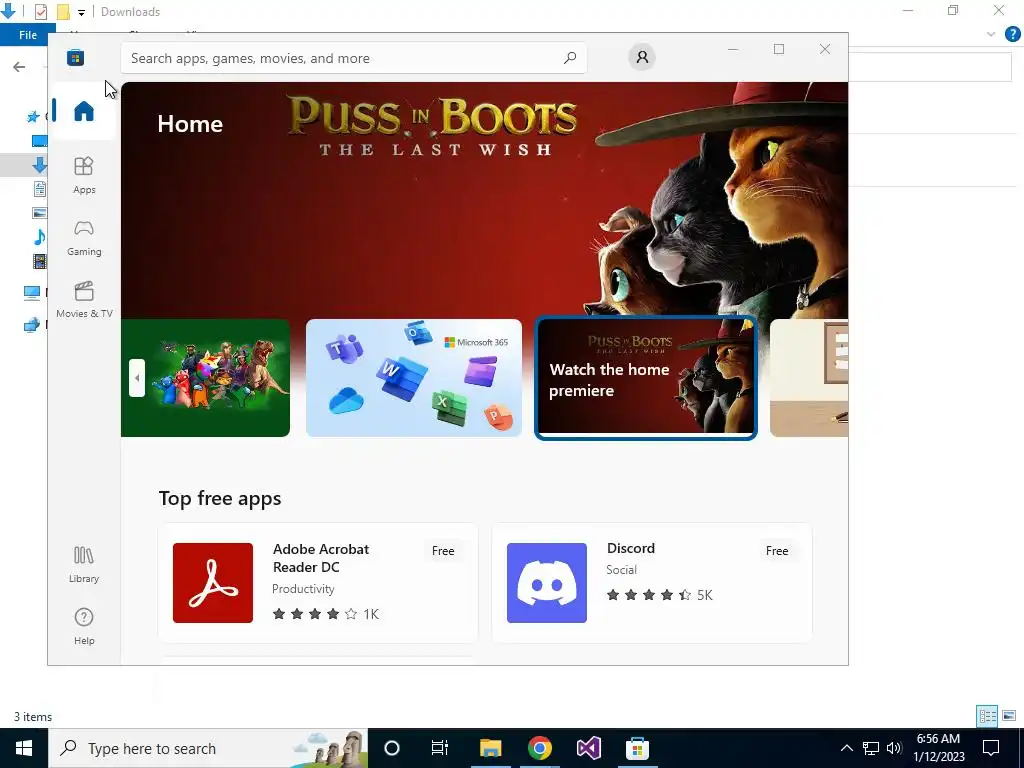This screenshot has width=1024, height=768.
Task: Open Quick Access toolbar dropdown arrow
Action: tap(81, 12)
